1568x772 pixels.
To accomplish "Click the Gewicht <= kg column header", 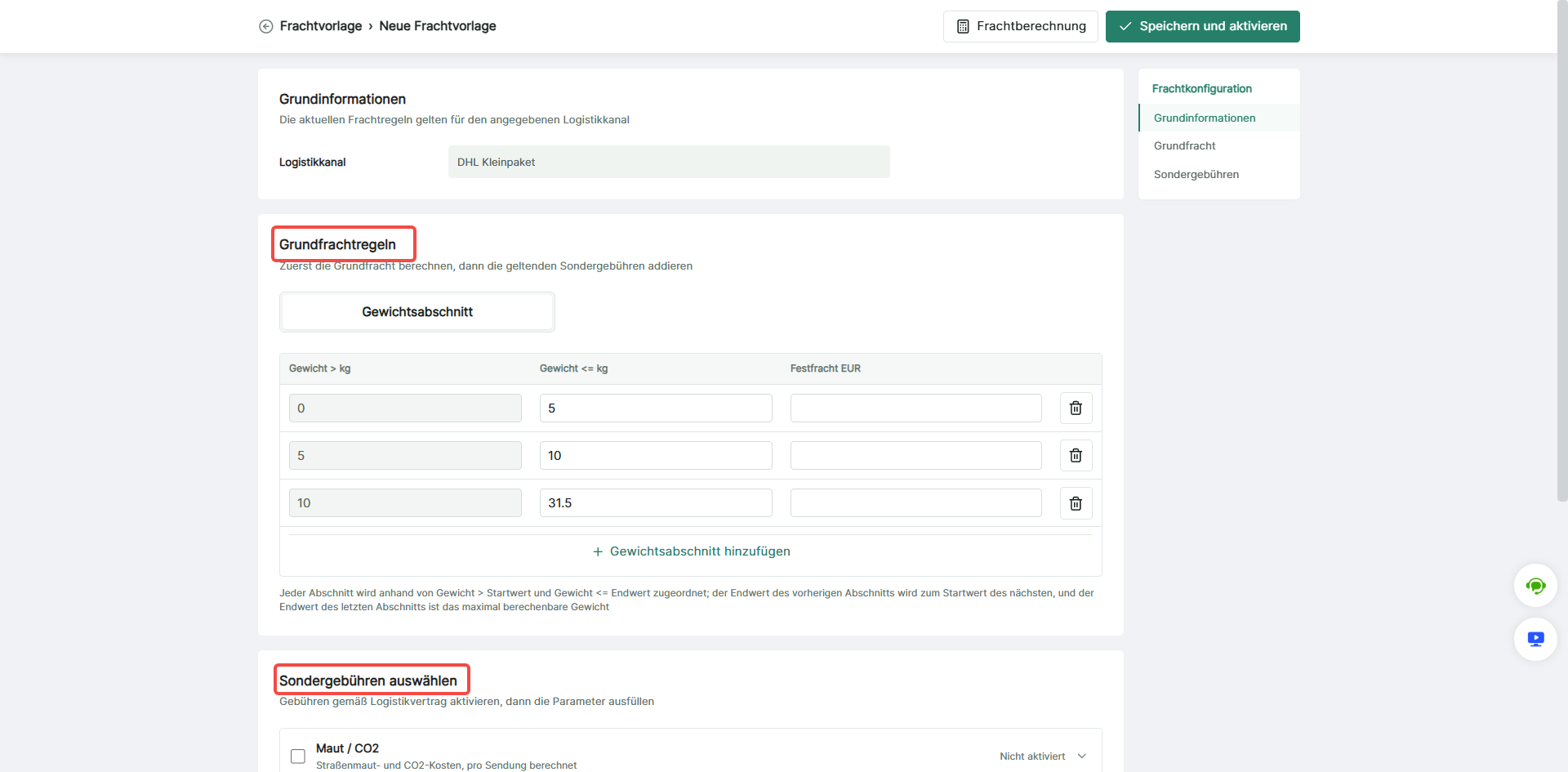I will point(573,368).
